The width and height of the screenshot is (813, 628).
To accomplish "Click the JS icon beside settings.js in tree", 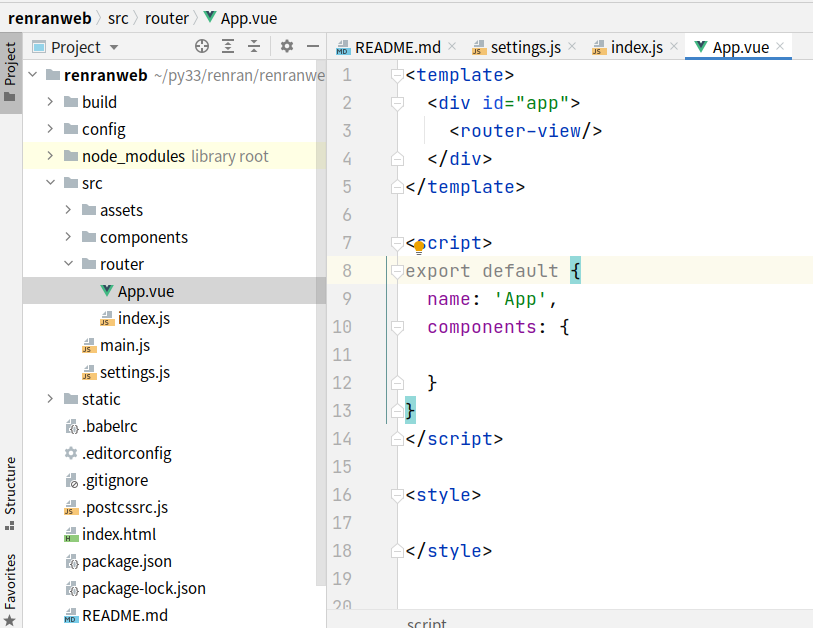I will point(89,372).
